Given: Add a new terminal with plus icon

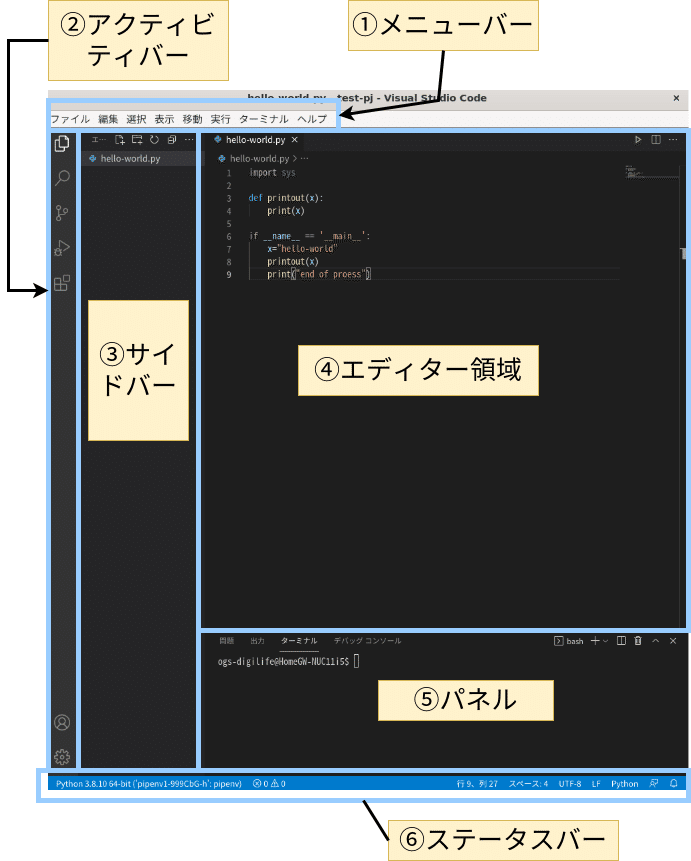Looking at the screenshot, I should [x=595, y=641].
